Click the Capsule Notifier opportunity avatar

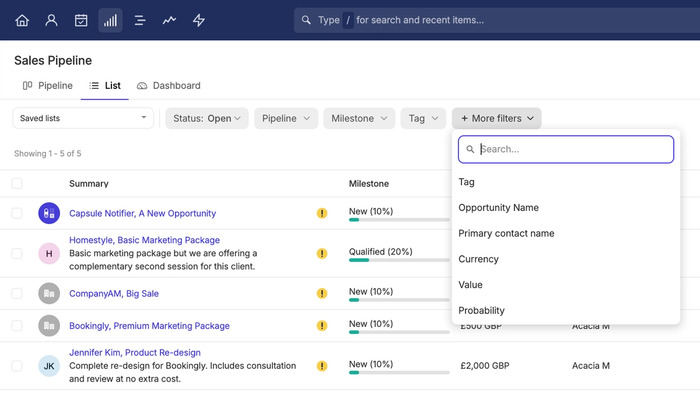point(49,213)
